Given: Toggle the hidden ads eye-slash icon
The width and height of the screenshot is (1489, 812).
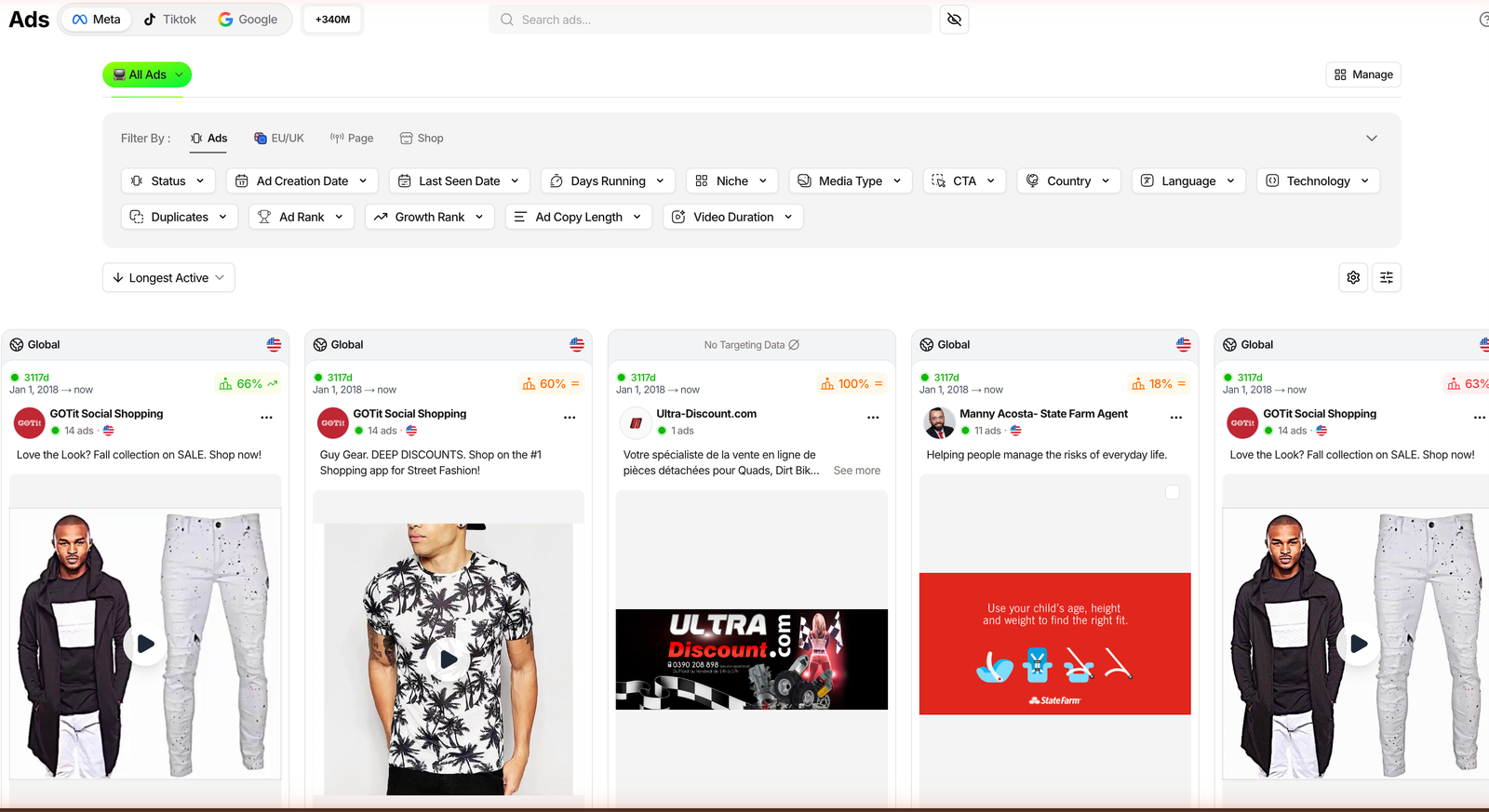Looking at the screenshot, I should [954, 20].
